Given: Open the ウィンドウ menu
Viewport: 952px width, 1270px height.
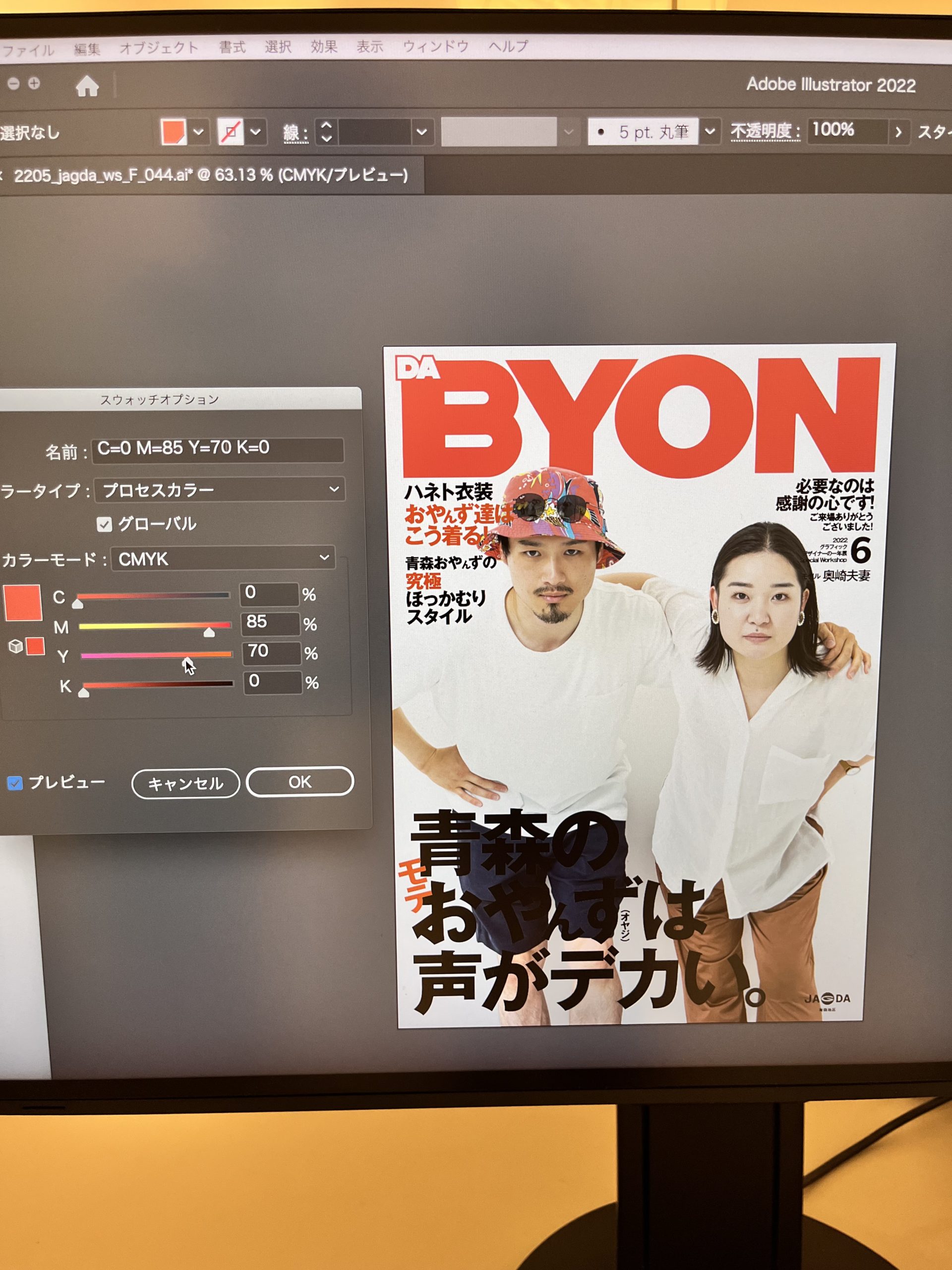Looking at the screenshot, I should [x=435, y=47].
